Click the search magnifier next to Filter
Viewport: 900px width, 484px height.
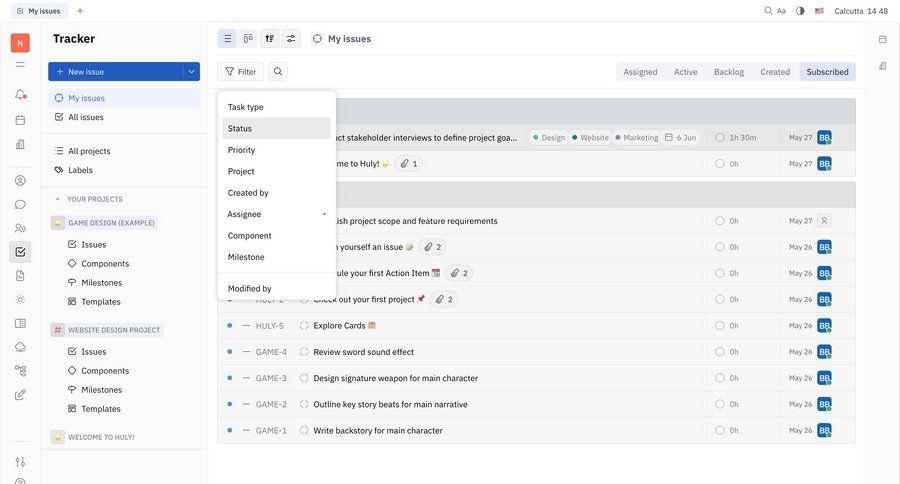pyautogui.click(x=278, y=72)
